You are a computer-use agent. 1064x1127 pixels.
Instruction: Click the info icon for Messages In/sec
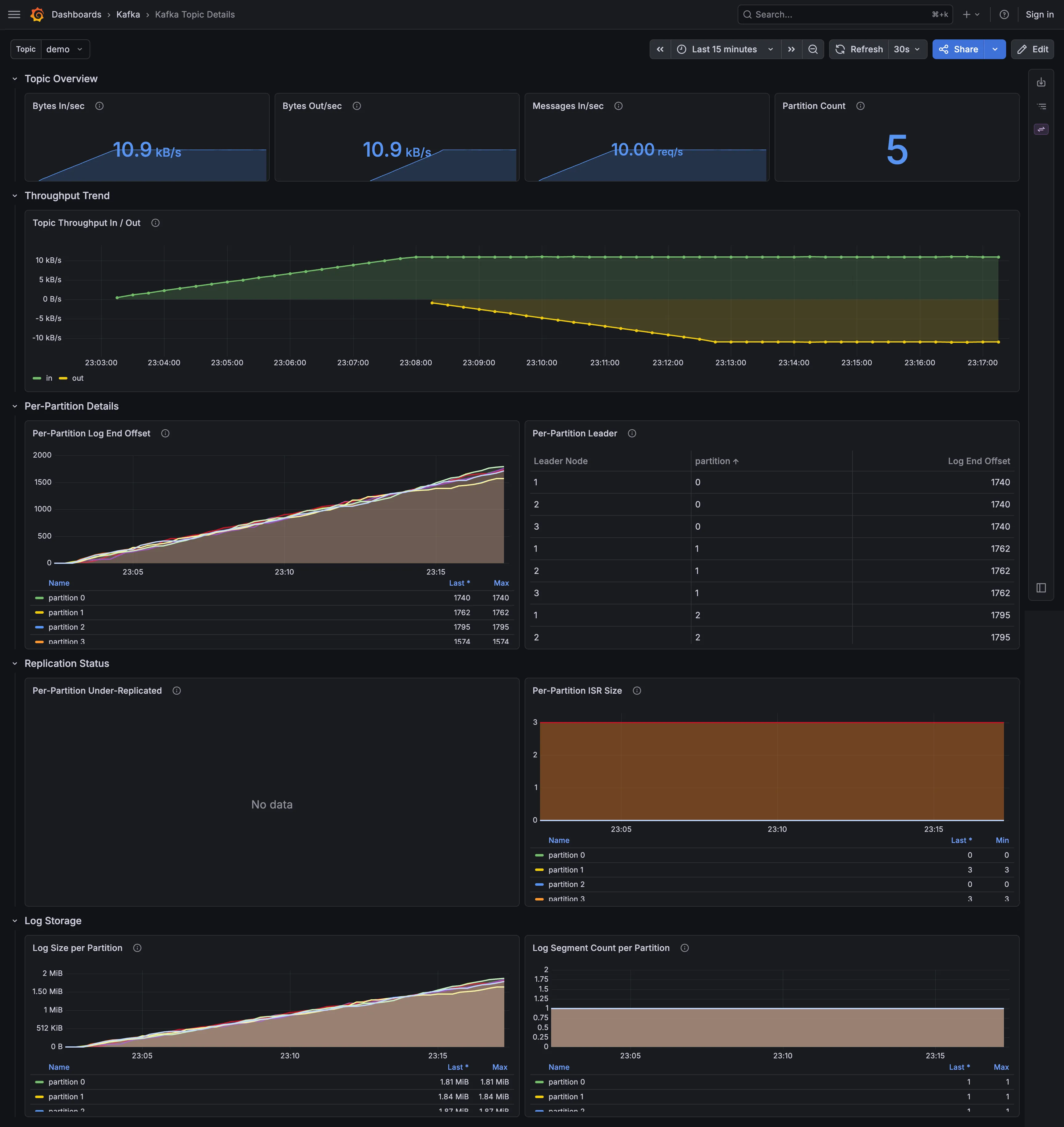tap(618, 106)
